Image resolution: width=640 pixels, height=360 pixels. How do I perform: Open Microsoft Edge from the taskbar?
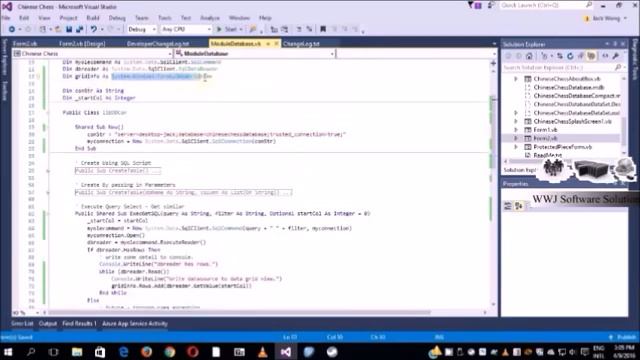(123, 352)
